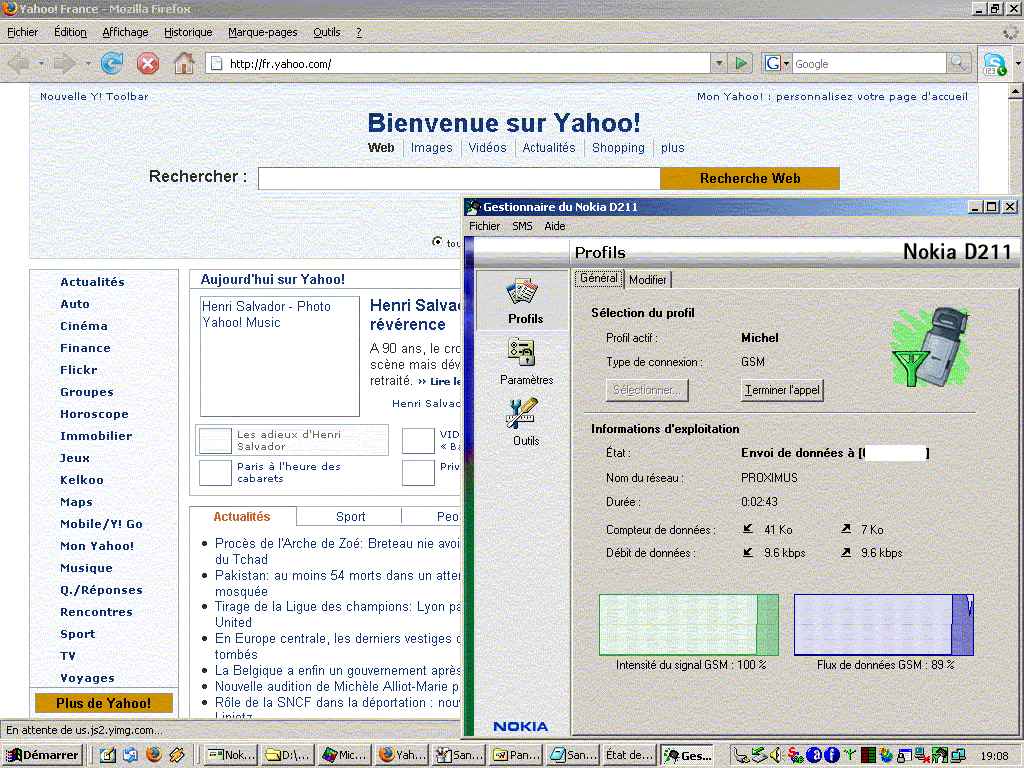The image size is (1024, 768).
Task: Open the Affichage menu in Firefox
Action: 125,32
